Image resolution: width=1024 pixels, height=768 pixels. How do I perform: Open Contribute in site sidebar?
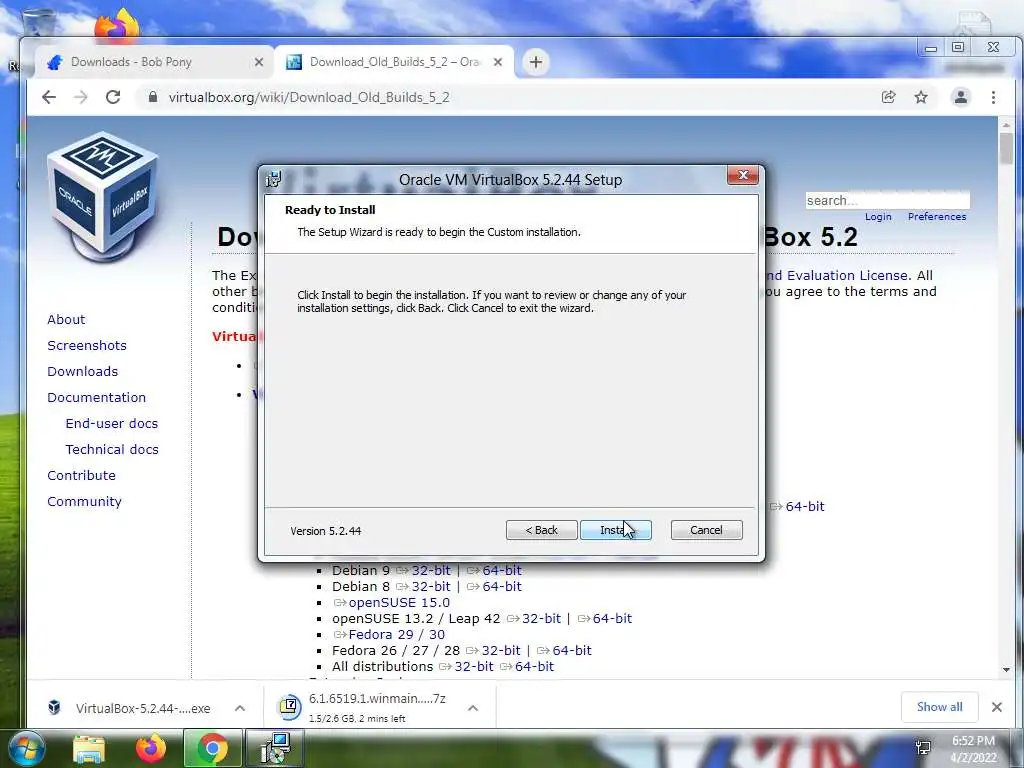[x=81, y=475]
